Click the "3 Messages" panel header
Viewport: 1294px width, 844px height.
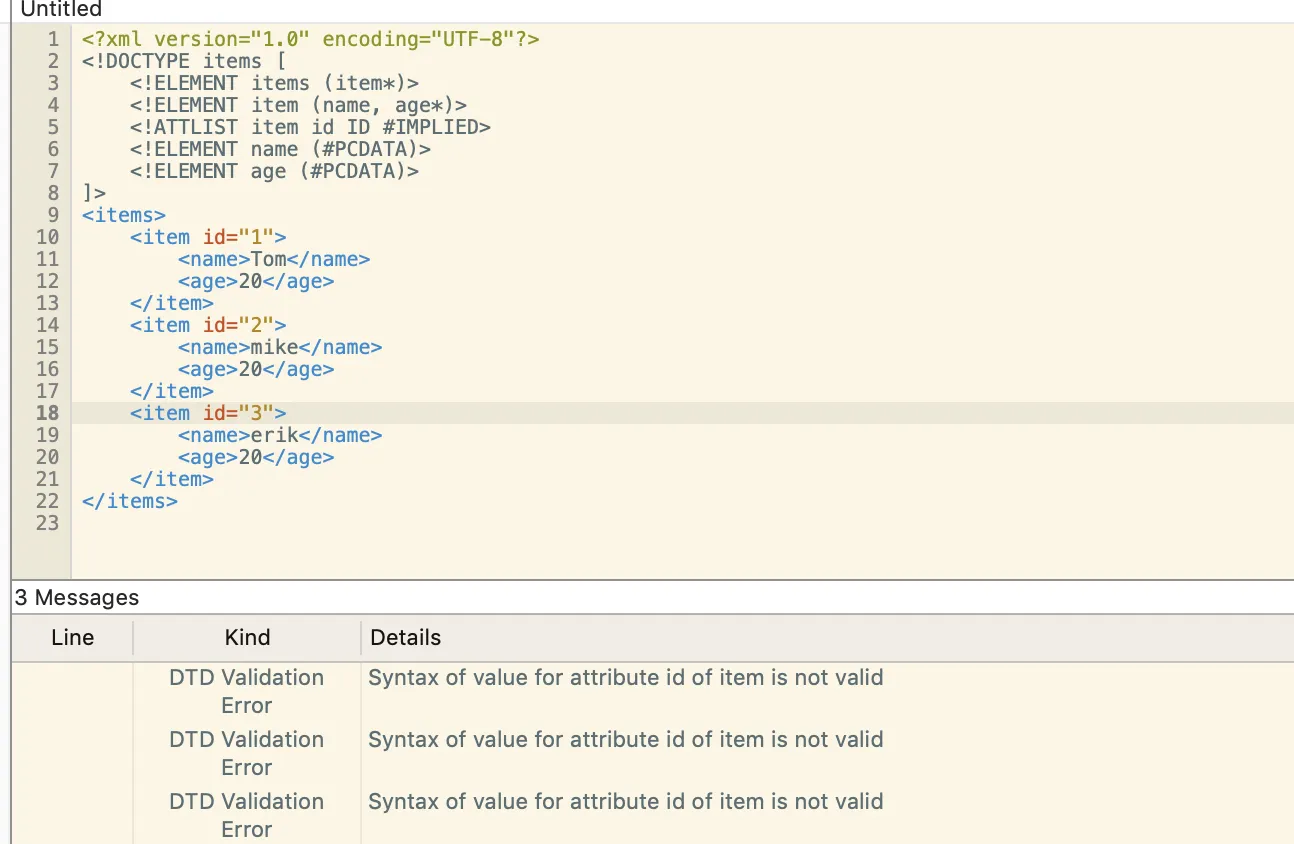[76, 598]
